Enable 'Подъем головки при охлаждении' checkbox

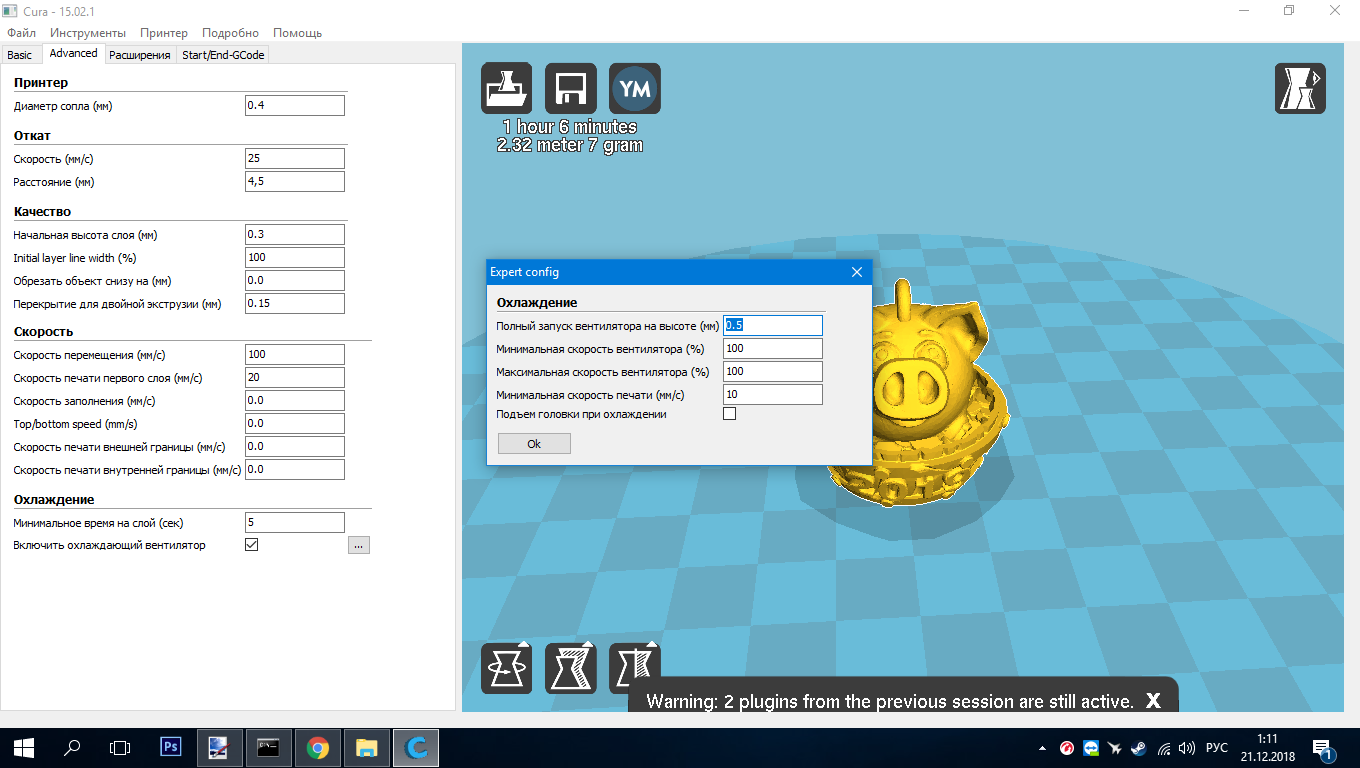click(x=730, y=414)
